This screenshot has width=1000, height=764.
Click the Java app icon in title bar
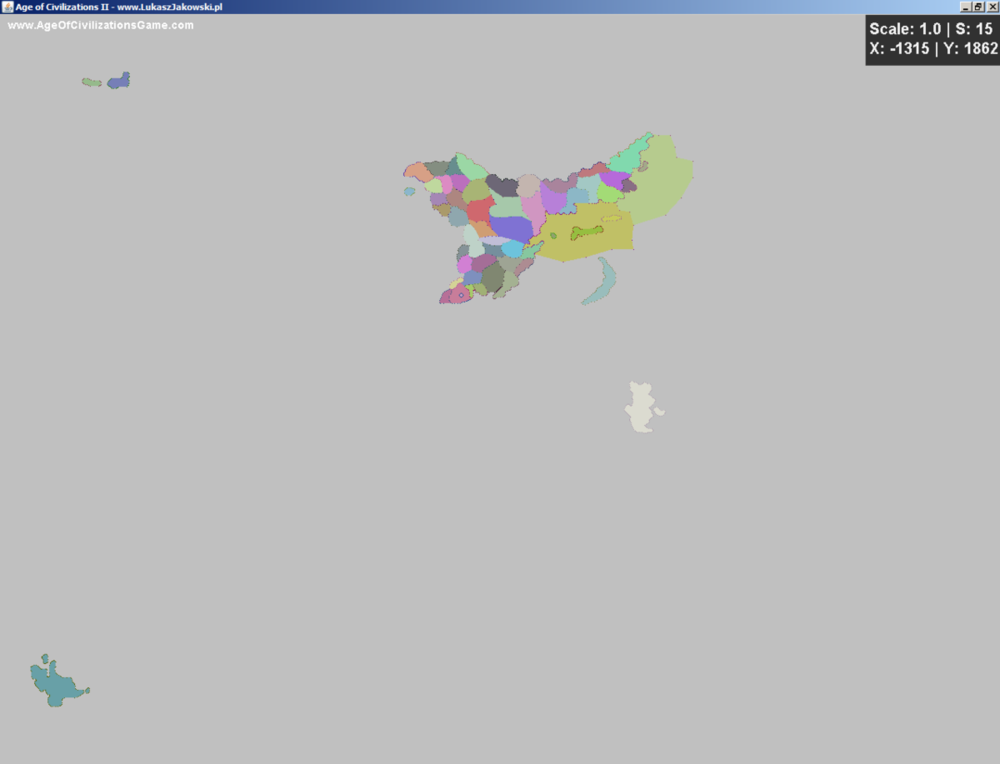coord(8,7)
